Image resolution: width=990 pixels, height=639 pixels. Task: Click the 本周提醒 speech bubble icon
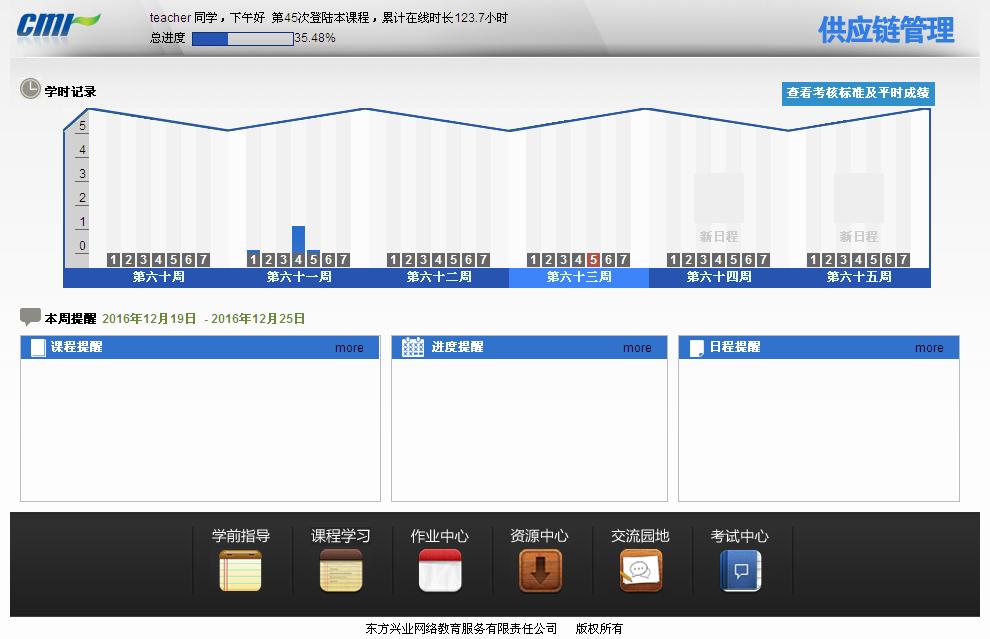click(30, 316)
